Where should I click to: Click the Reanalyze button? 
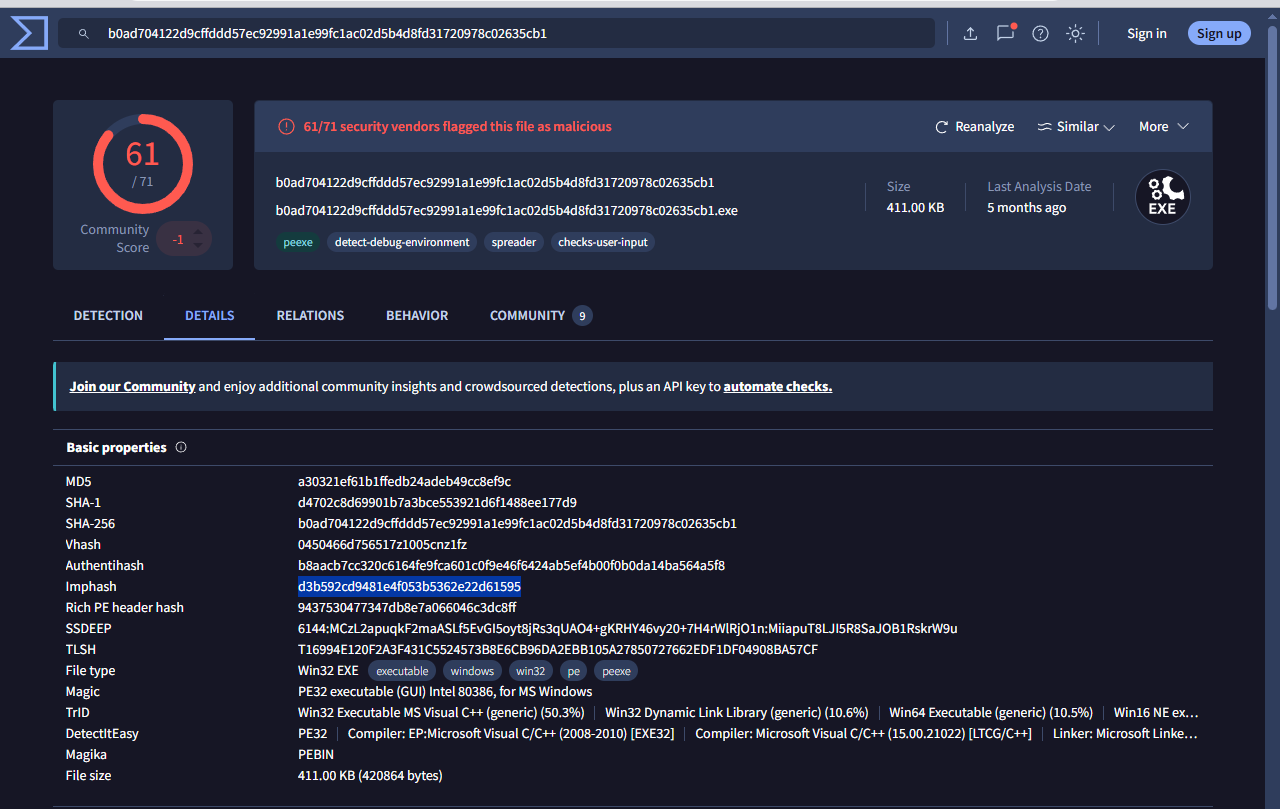(x=974, y=127)
